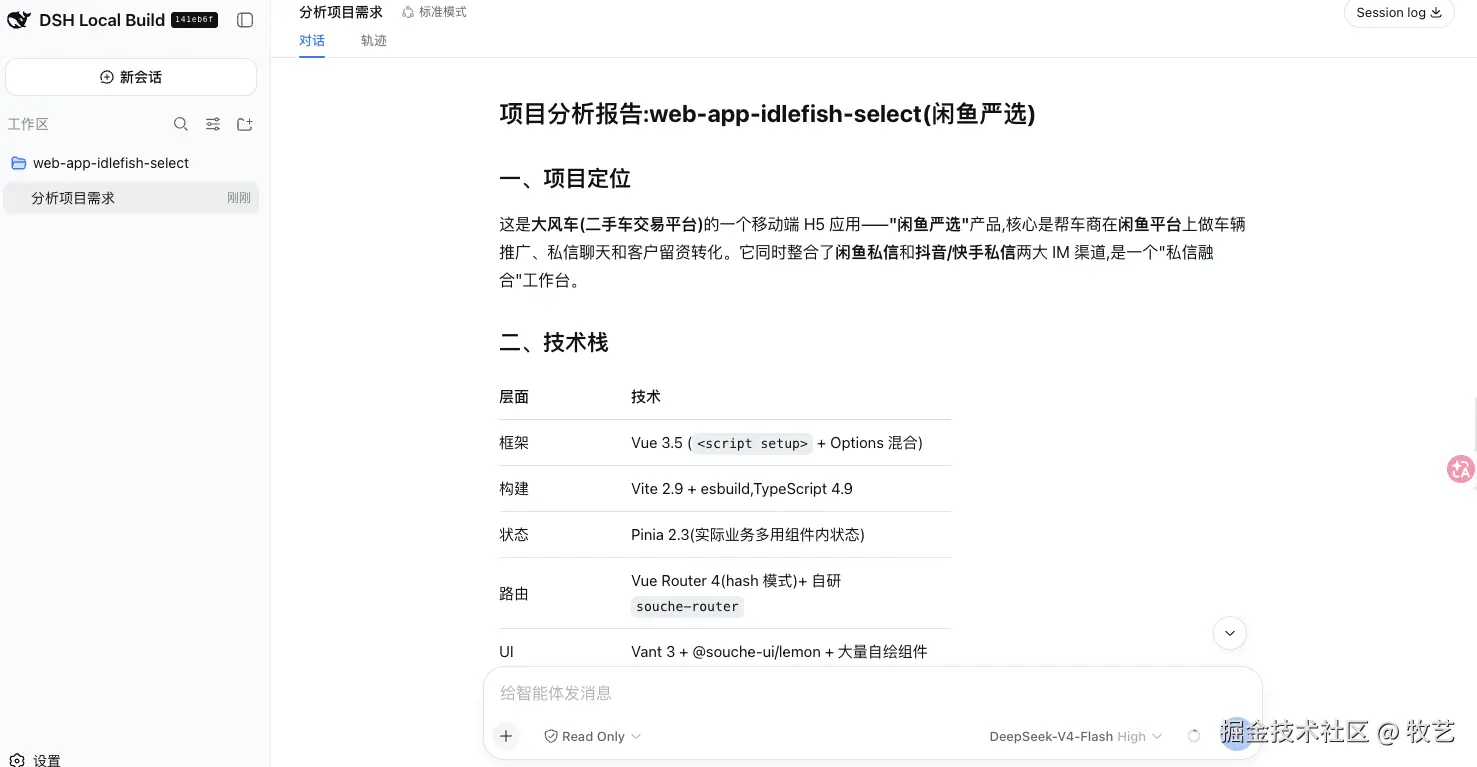
Task: Click the Pinia 2.3 cell
Action: coord(748,535)
